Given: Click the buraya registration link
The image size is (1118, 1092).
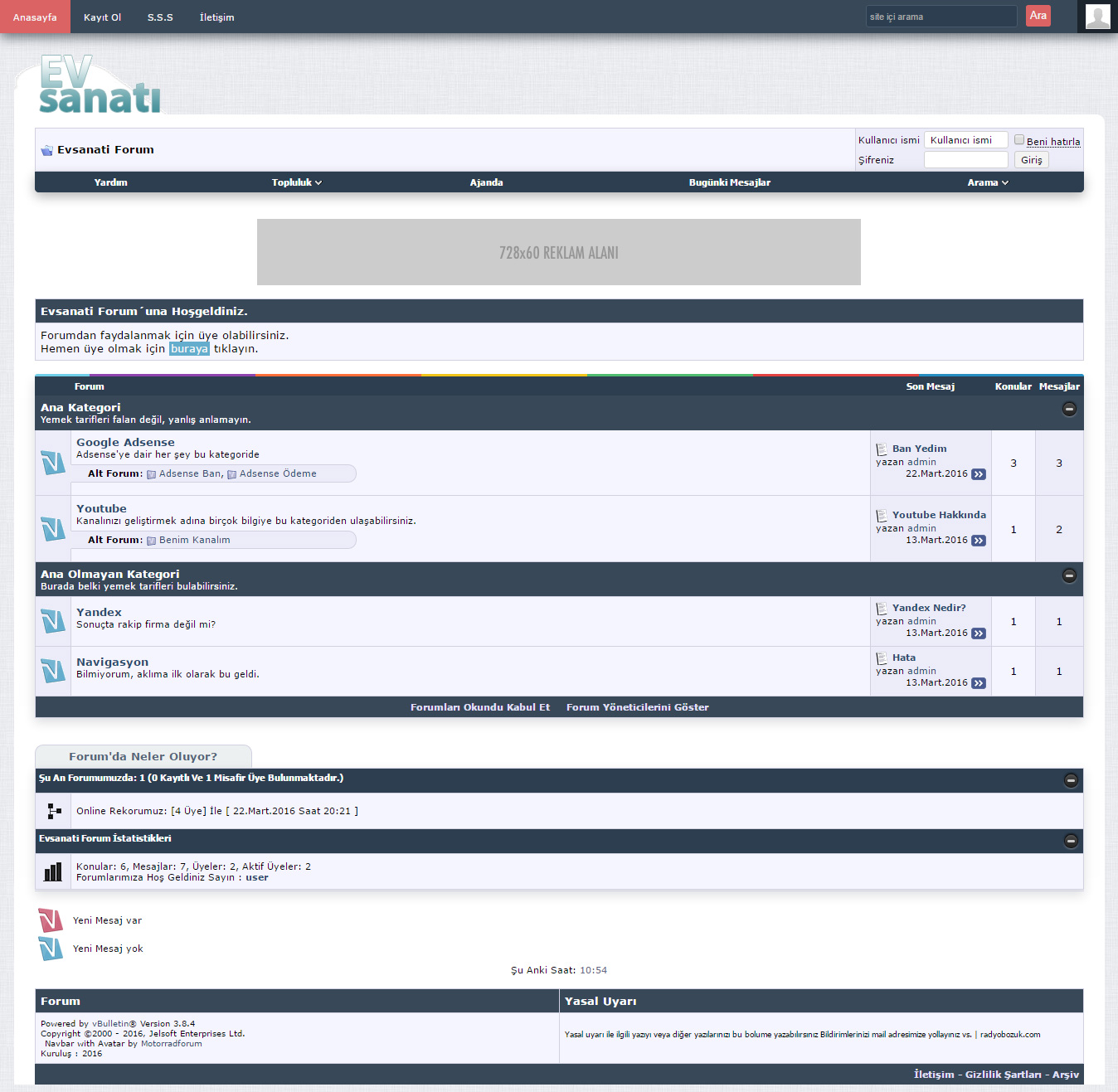Looking at the screenshot, I should [x=189, y=349].
